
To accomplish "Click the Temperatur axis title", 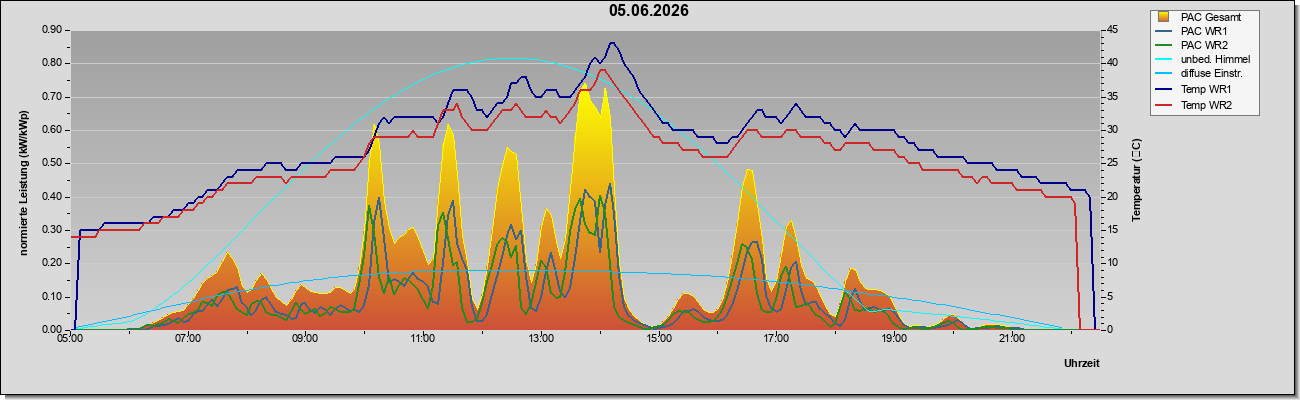I will [x=1137, y=181].
